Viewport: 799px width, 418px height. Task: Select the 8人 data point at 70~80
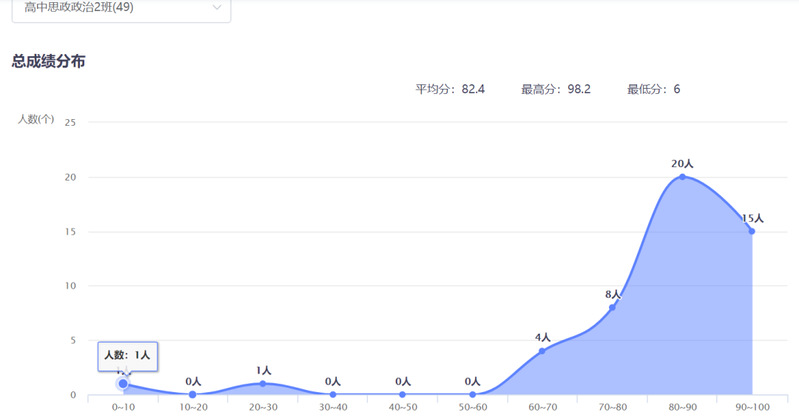(612, 307)
